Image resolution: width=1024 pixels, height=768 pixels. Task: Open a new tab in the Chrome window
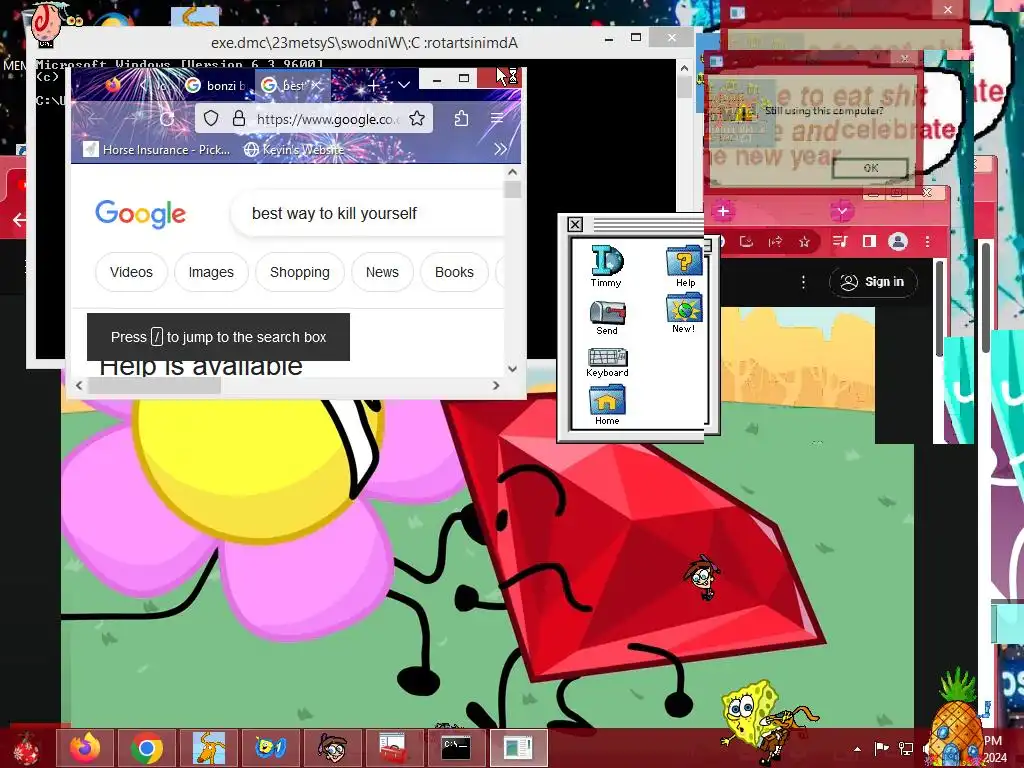click(x=723, y=211)
